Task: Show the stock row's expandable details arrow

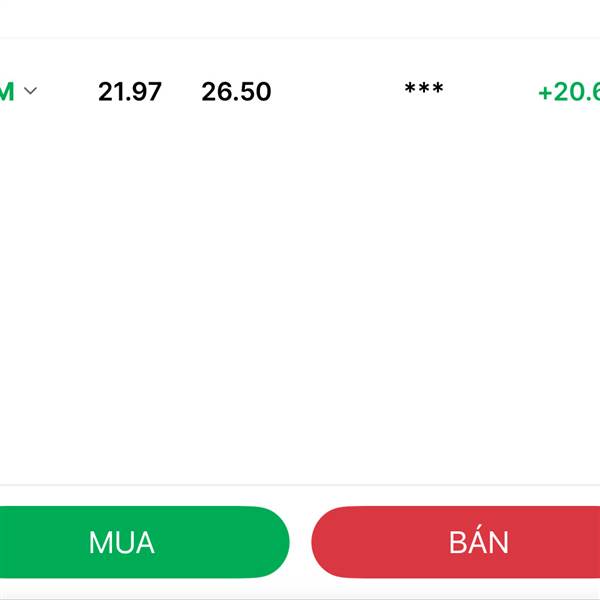Action: point(30,91)
